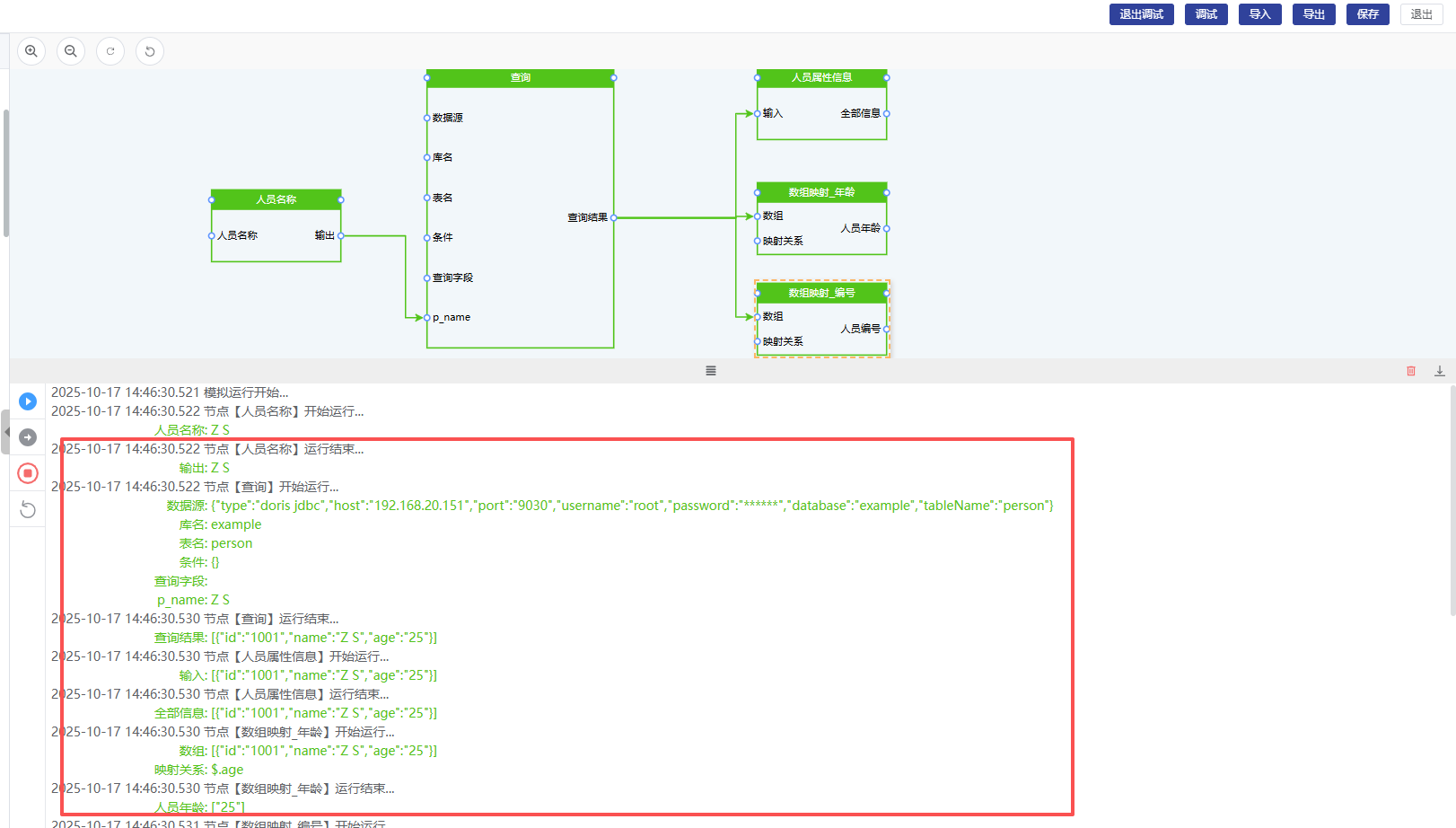Reset debug with the restart arrow icon
1456x828 pixels.
pyautogui.click(x=28, y=510)
